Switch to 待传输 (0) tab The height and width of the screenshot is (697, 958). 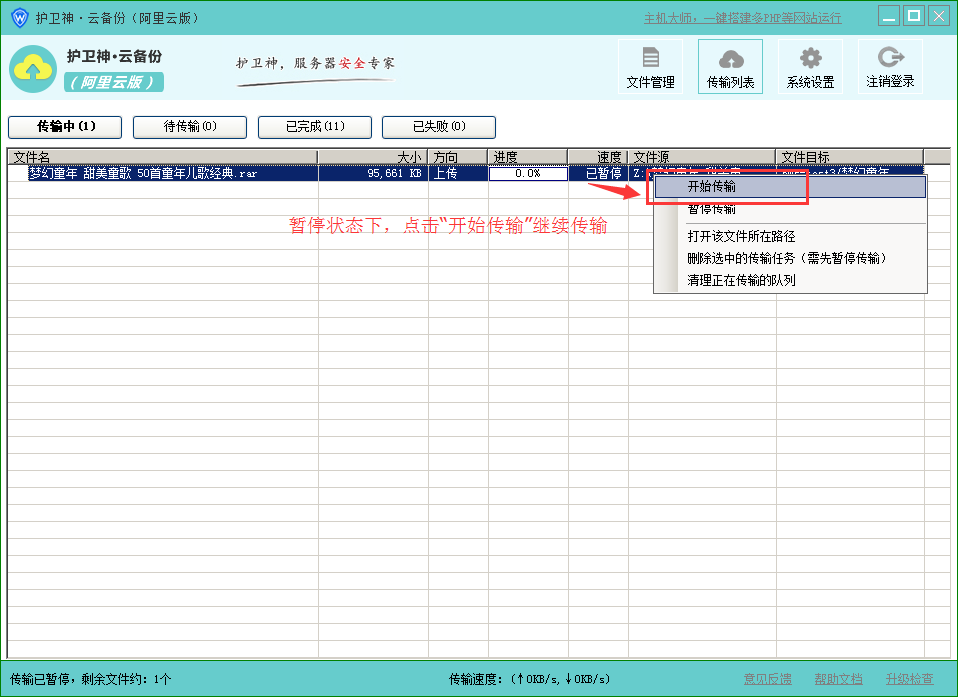190,126
